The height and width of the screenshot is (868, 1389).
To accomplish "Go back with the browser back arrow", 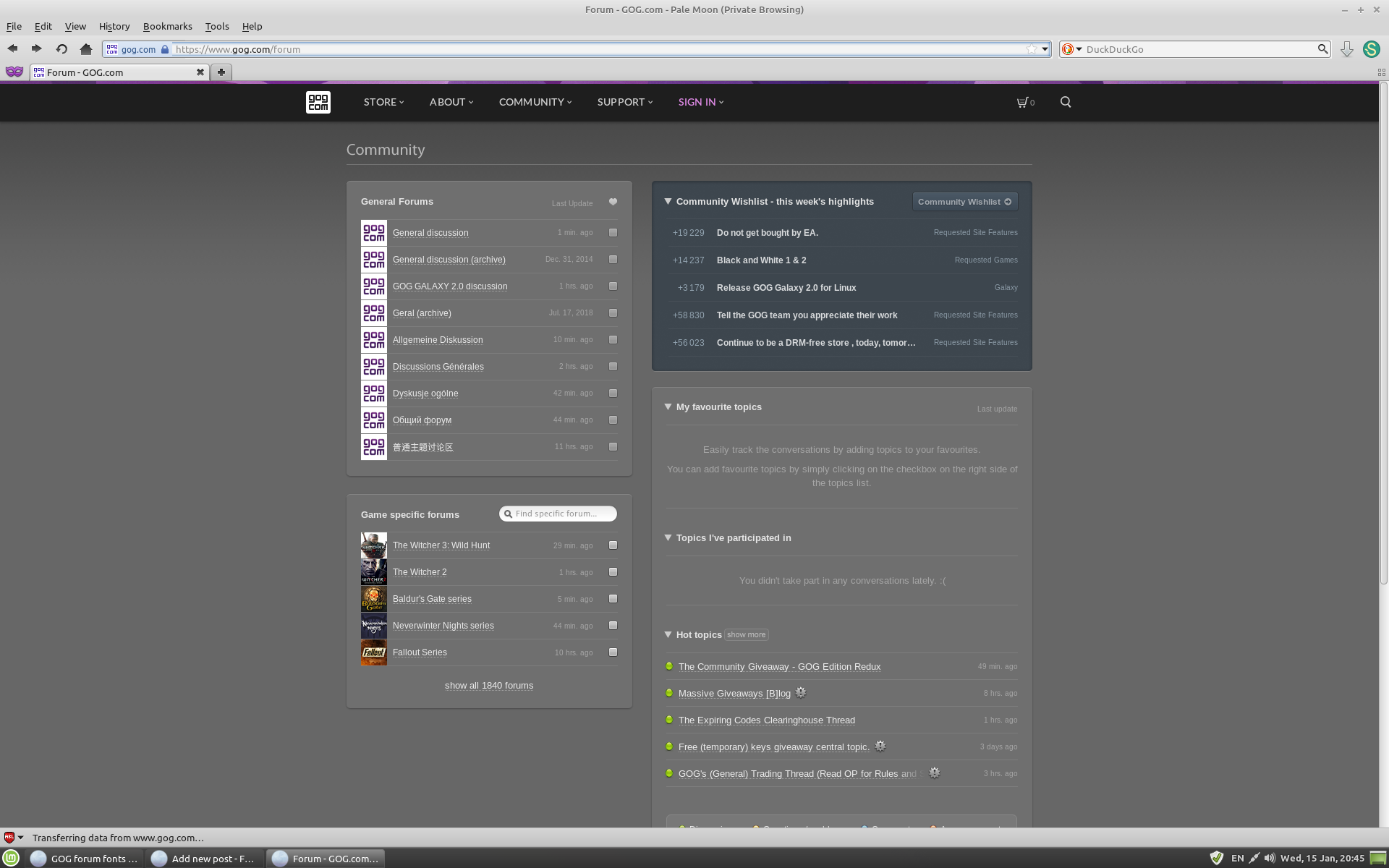I will pos(12,49).
